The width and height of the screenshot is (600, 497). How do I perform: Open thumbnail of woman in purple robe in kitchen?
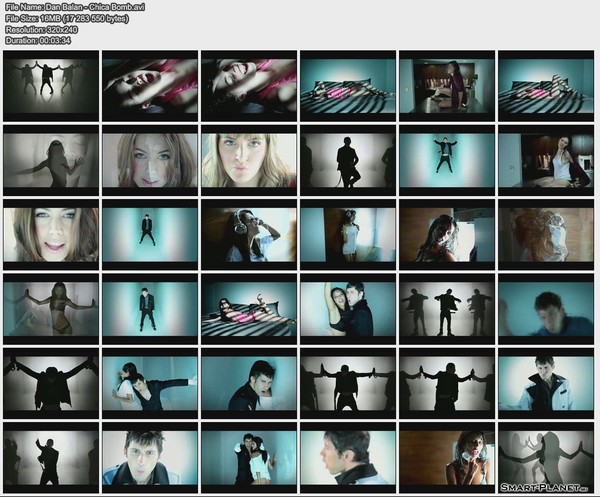pos(447,86)
